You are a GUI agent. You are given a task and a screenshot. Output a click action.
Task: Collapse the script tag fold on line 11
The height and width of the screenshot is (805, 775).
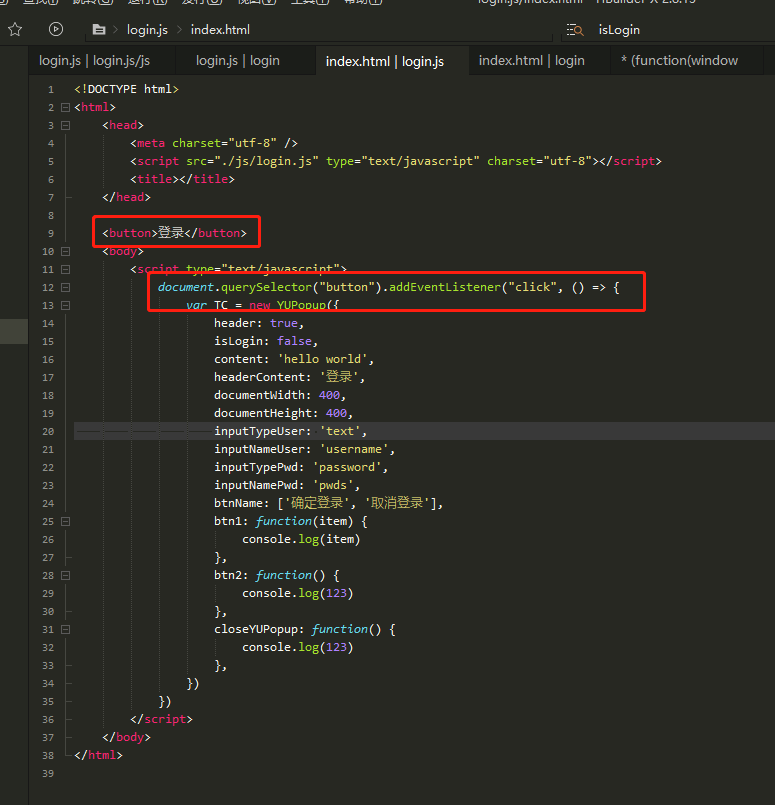pos(65,270)
